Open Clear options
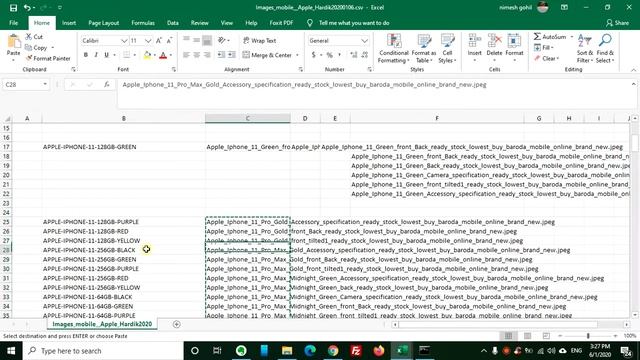The height and width of the screenshot is (360, 640). [547, 58]
